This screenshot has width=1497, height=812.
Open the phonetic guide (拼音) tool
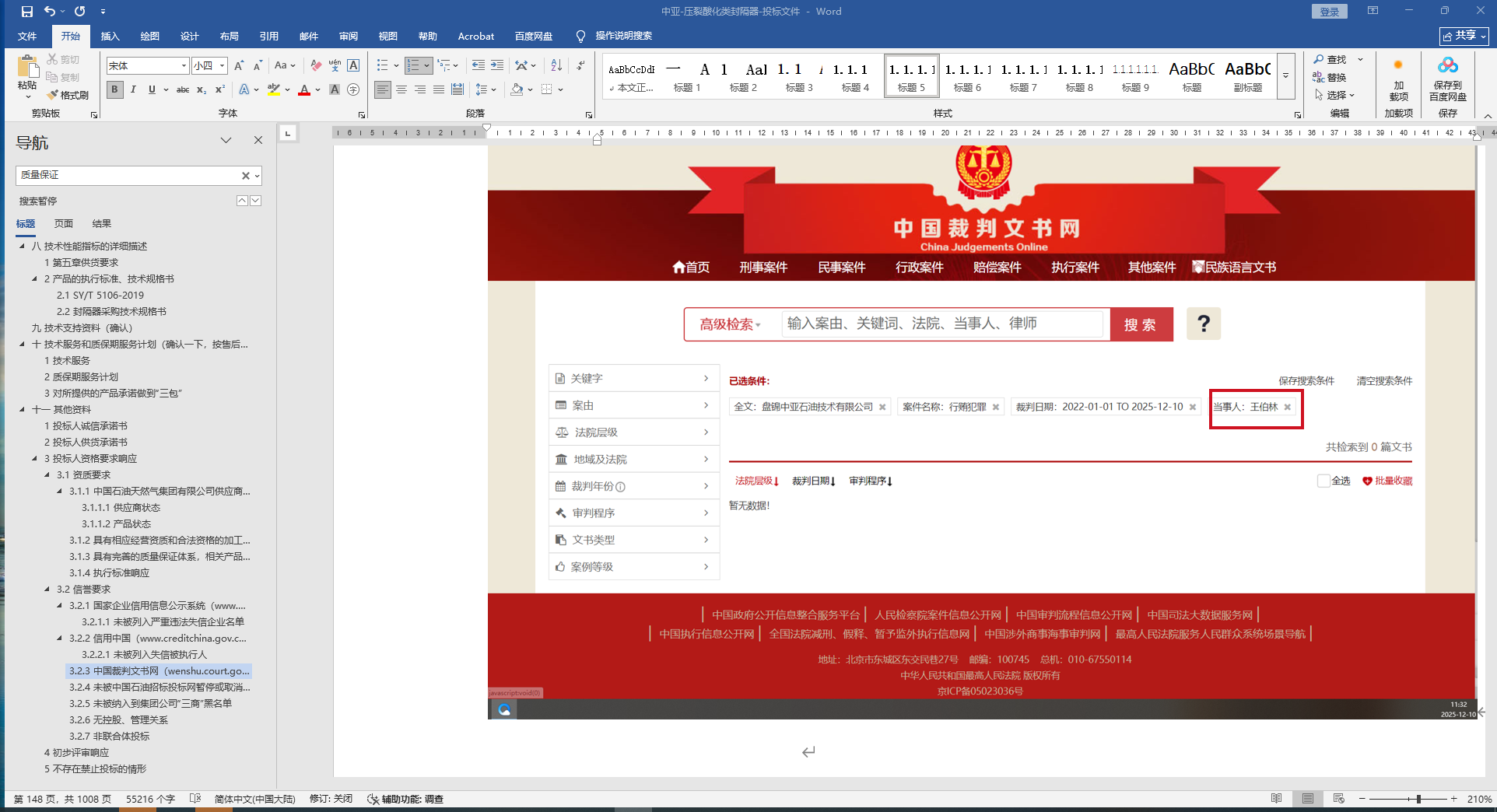point(335,66)
